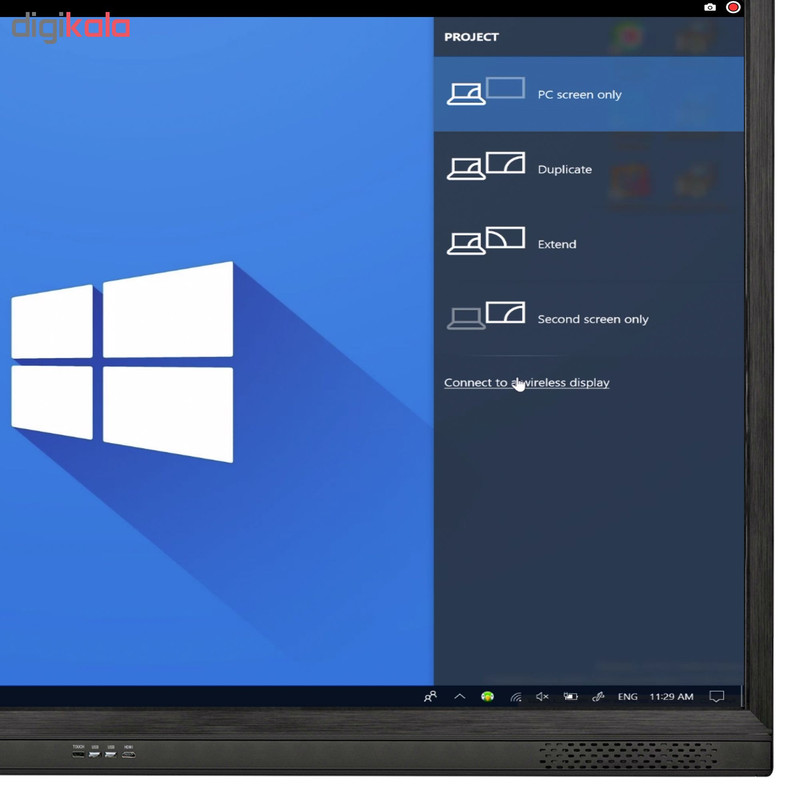Click the red record button at top
Viewport: 800px width, 800px height.
pyautogui.click(x=733, y=7)
